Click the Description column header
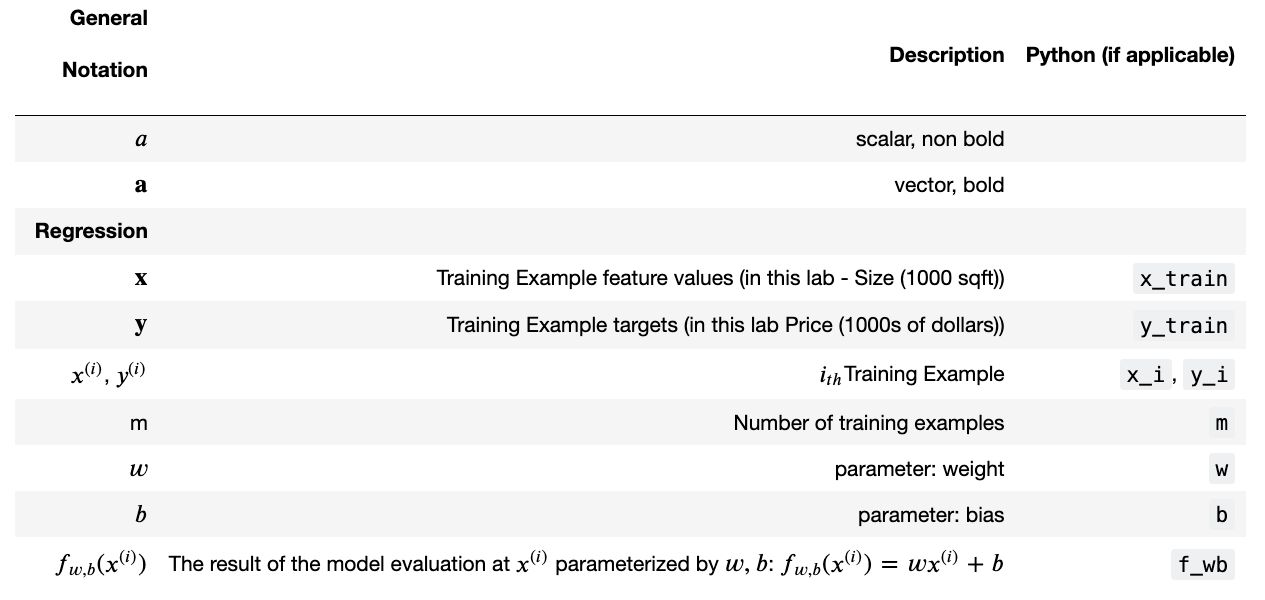The width and height of the screenshot is (1265, 600). point(946,55)
